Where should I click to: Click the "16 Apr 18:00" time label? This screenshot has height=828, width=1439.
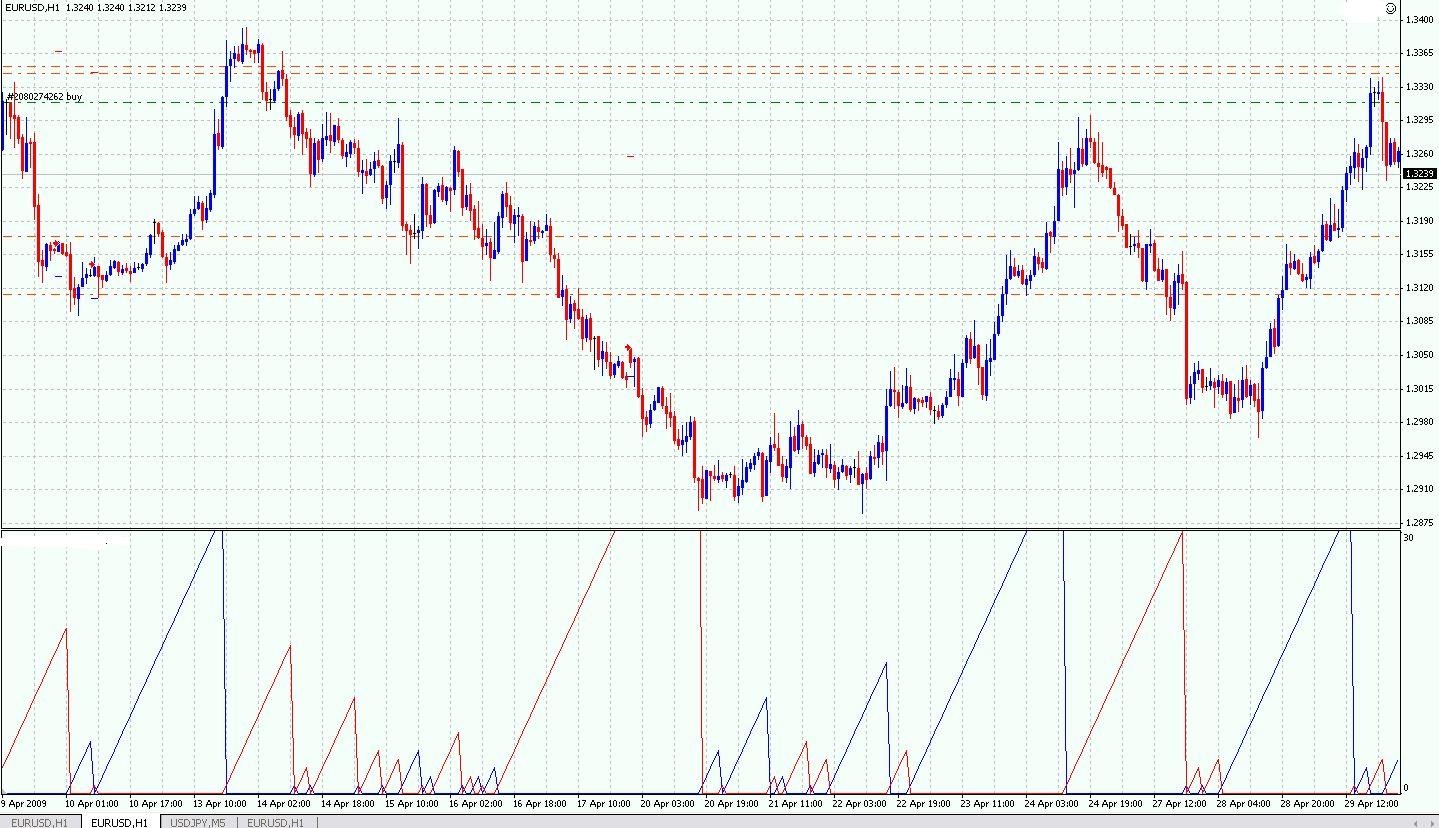point(540,803)
